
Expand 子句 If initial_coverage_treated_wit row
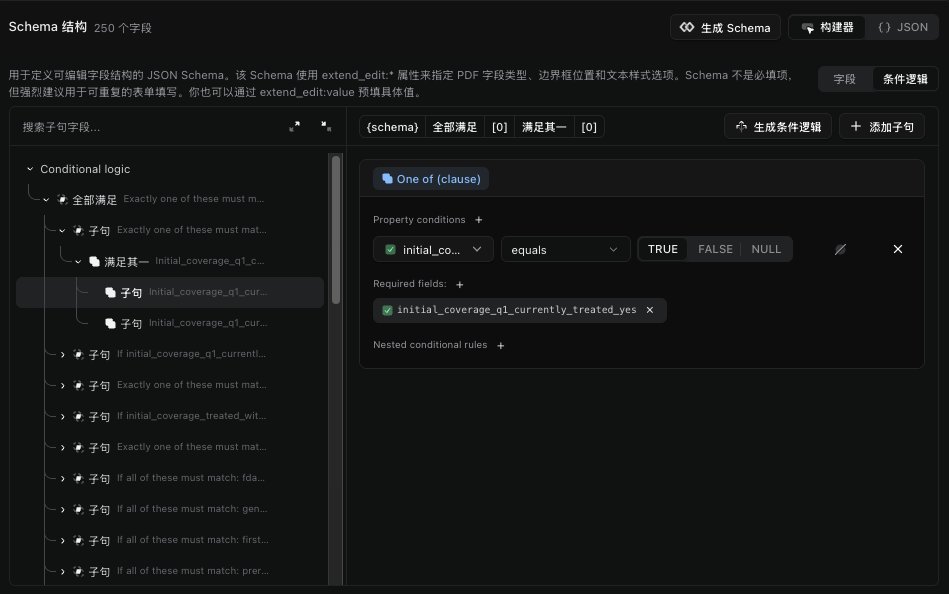62,417
